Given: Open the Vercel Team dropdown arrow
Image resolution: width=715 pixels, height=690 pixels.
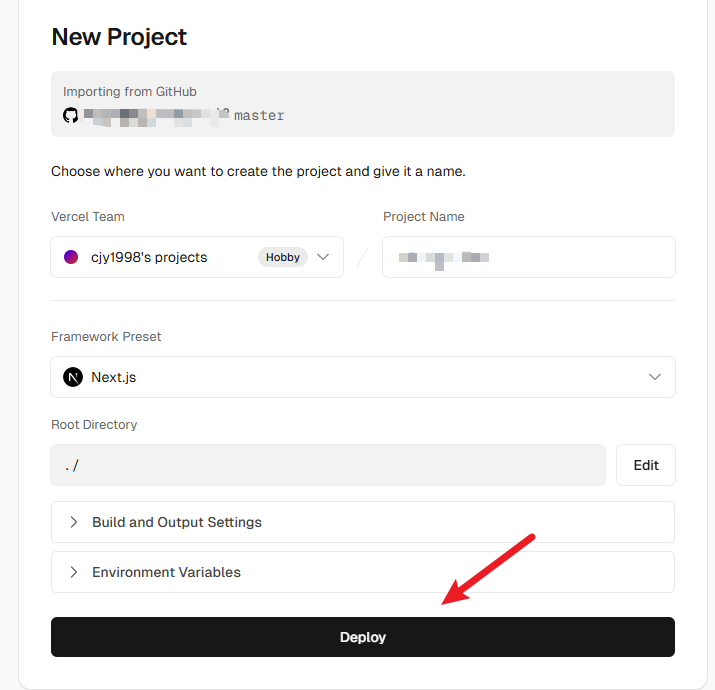Looking at the screenshot, I should click(323, 257).
